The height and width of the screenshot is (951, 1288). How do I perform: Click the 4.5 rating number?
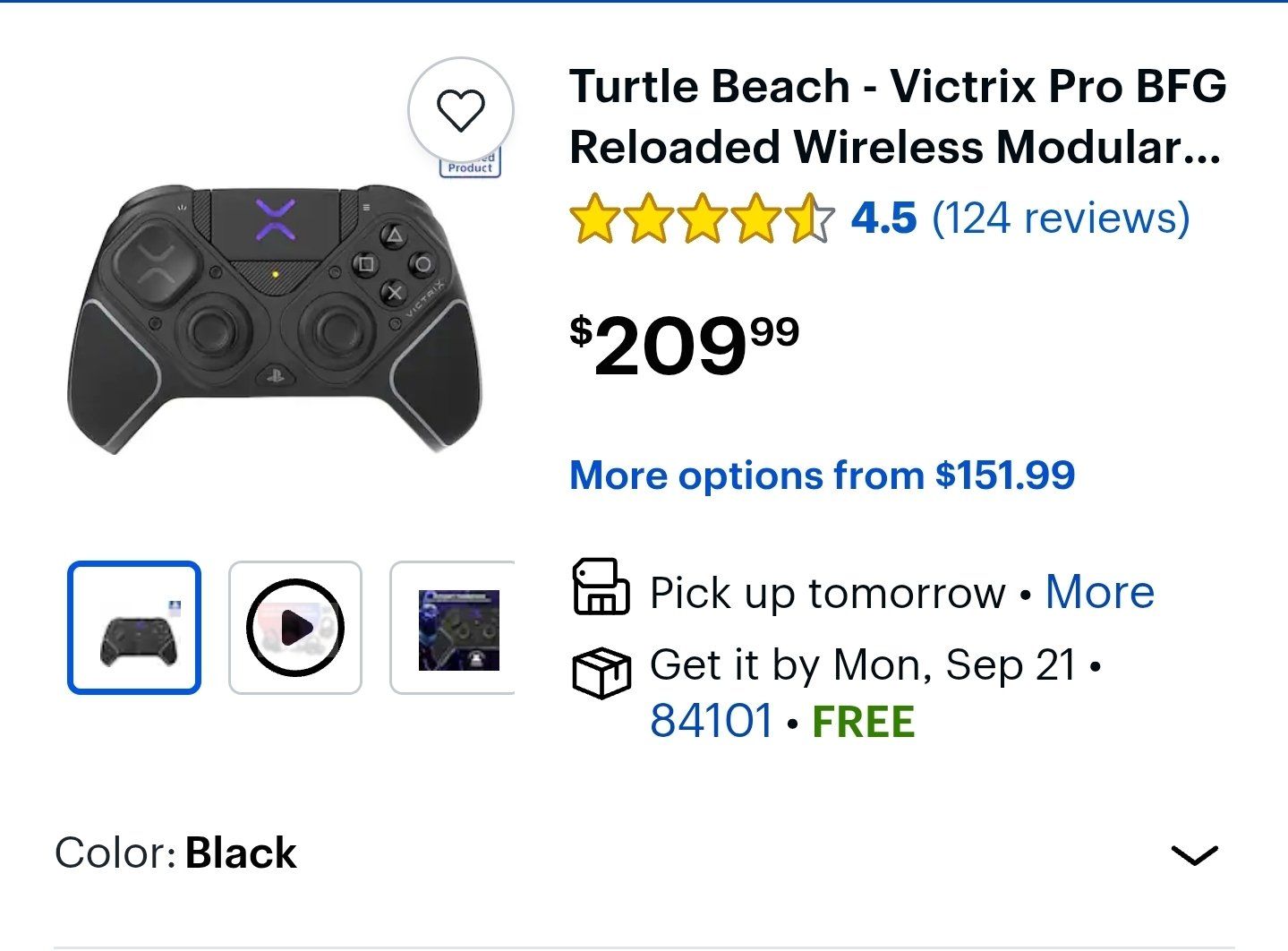click(883, 218)
